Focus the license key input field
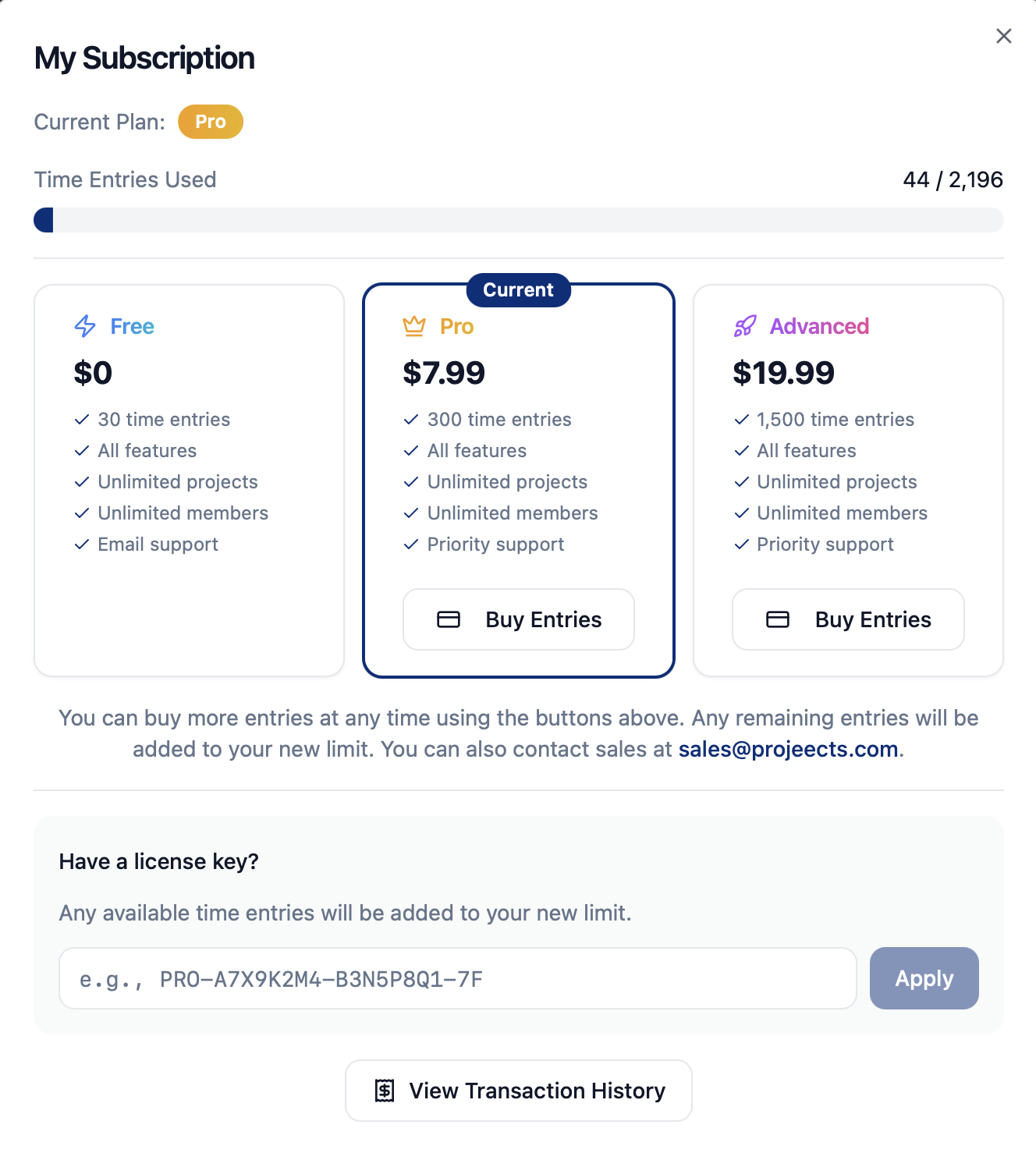Image resolution: width=1036 pixels, height=1153 pixels. (458, 978)
